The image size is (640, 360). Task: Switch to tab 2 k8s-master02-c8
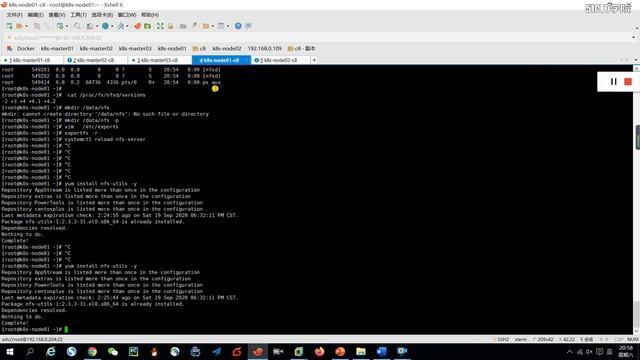pyautogui.click(x=96, y=60)
